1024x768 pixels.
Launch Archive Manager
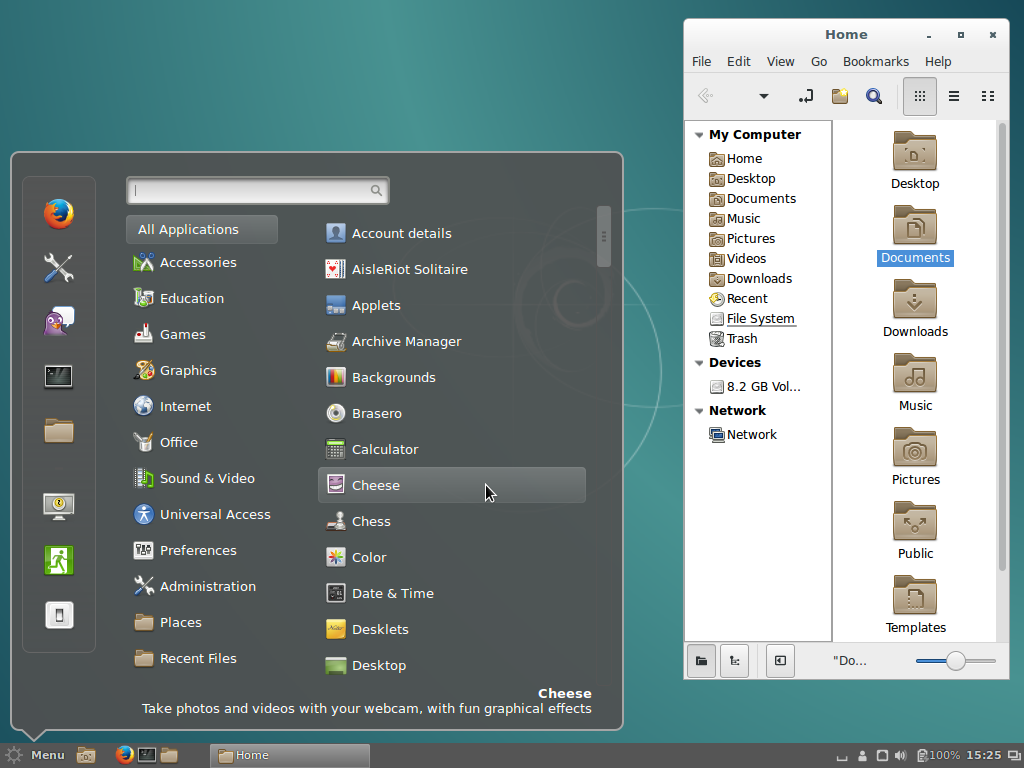click(451, 341)
